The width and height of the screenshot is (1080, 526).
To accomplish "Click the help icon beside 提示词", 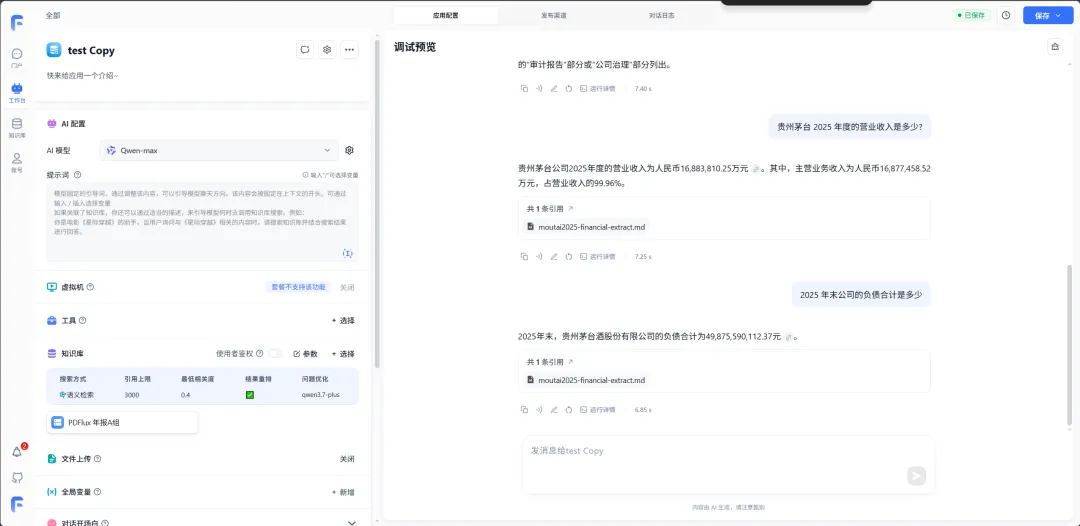I will pos(77,175).
